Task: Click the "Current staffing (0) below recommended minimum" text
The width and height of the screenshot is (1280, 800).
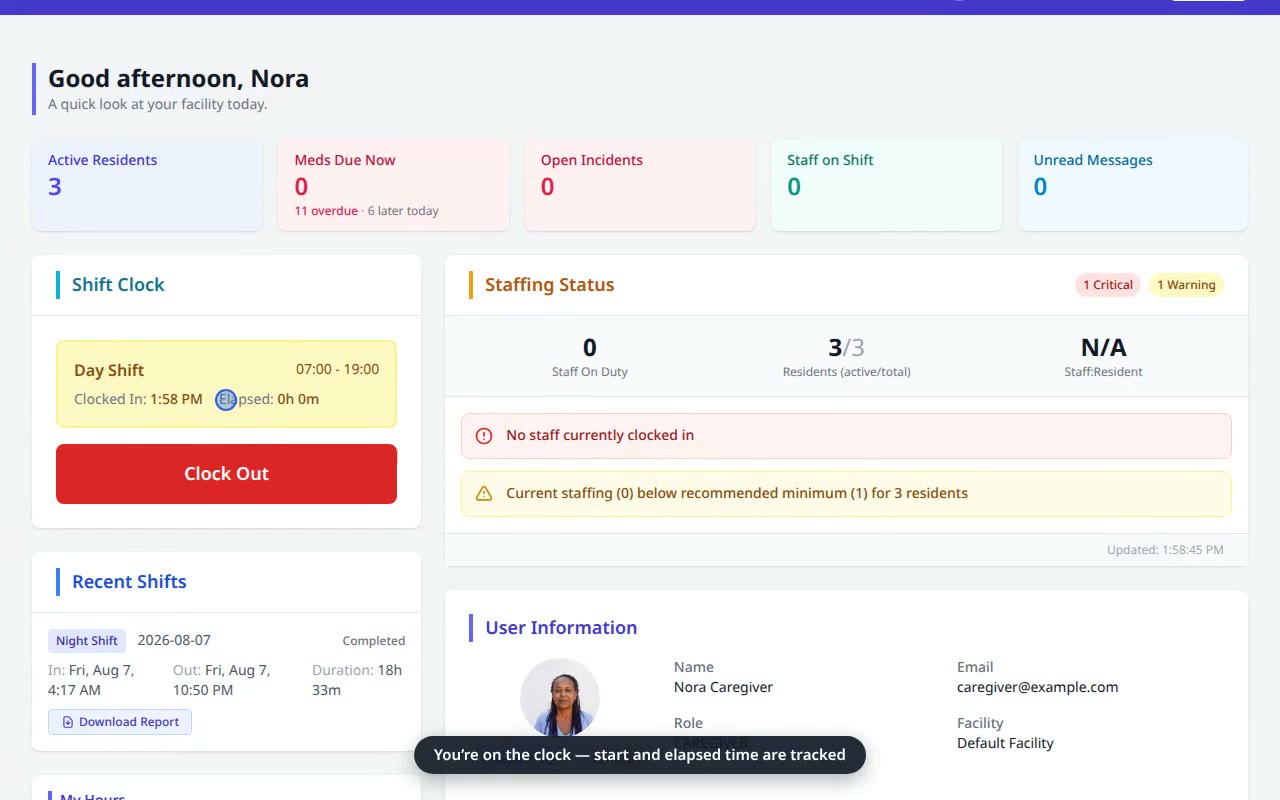Action: (x=737, y=493)
